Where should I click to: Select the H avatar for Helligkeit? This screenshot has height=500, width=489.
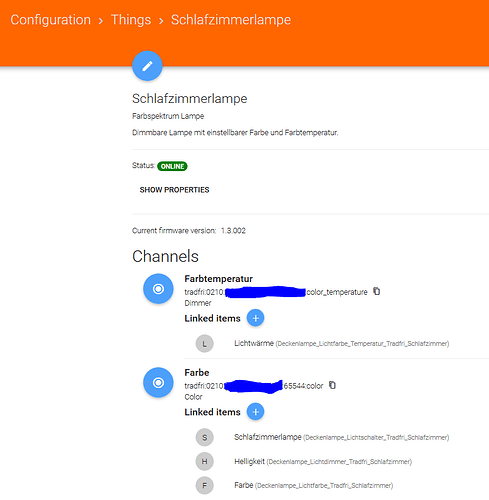(204, 461)
